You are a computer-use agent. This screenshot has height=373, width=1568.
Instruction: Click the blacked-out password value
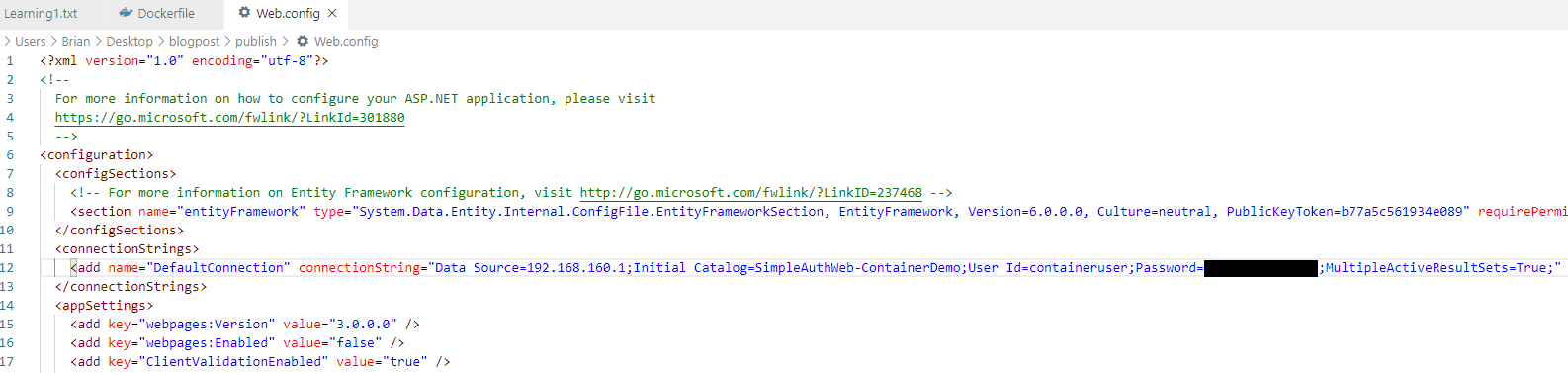(x=1261, y=268)
